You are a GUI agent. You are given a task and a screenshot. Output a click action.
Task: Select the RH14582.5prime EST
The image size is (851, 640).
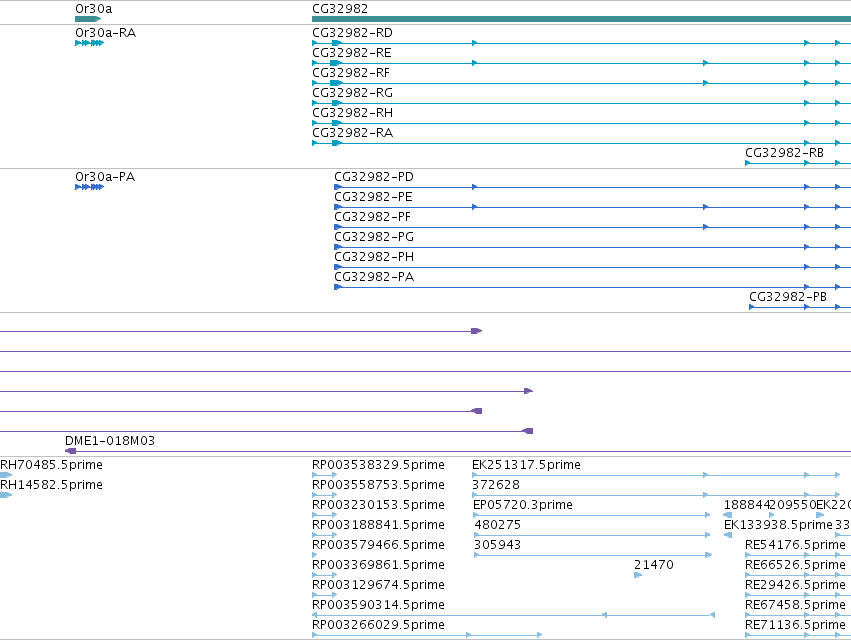coord(51,485)
